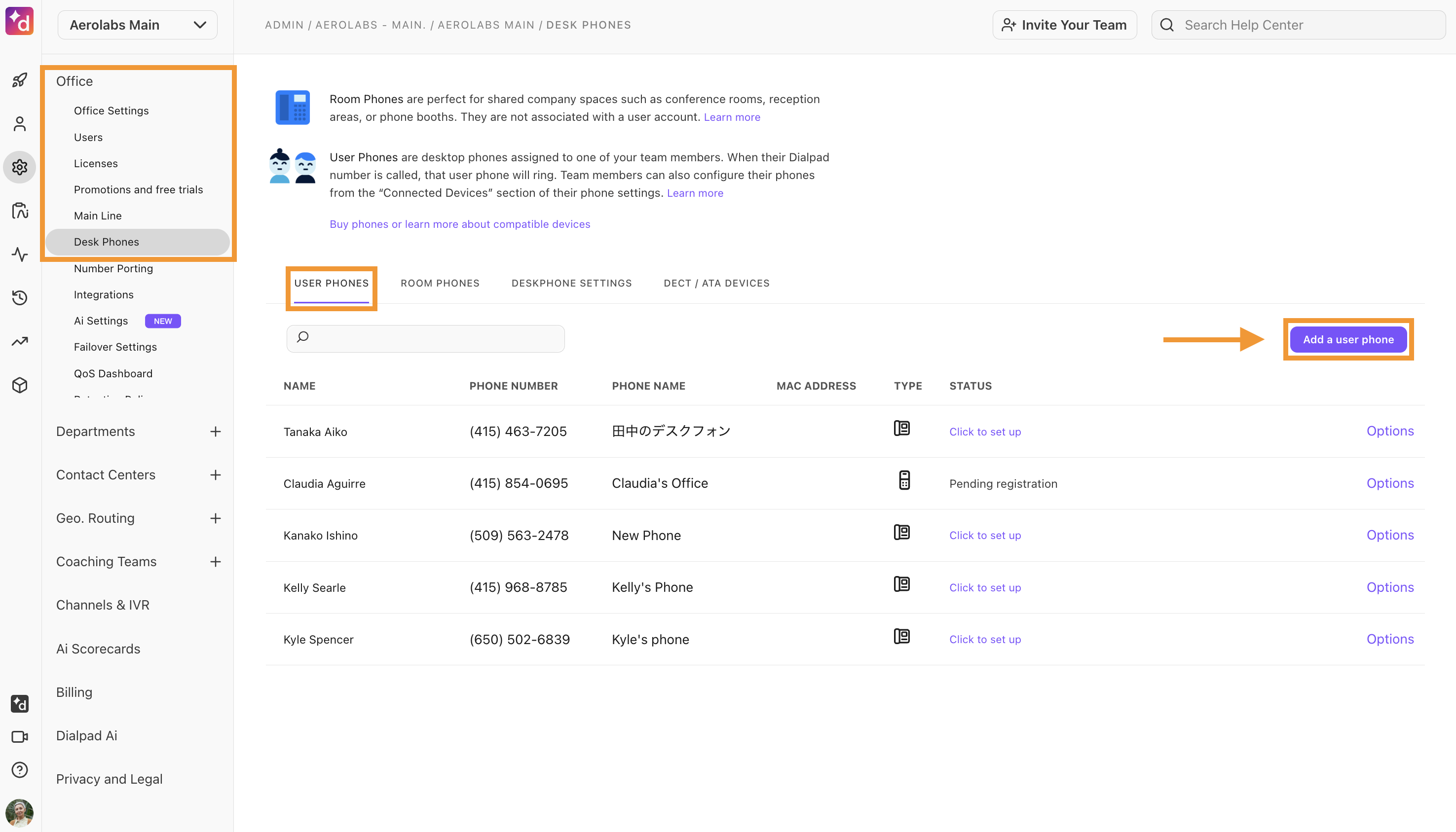Click to set up Kelly Searle's phone
Image resolution: width=1456 pixels, height=832 pixels.
pos(985,587)
